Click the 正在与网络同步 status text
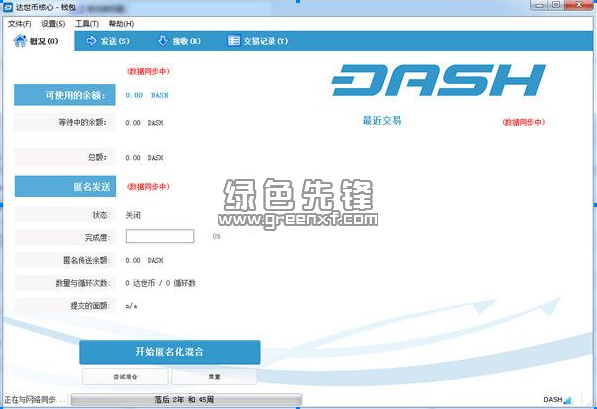The height and width of the screenshot is (409, 597). pos(35,400)
